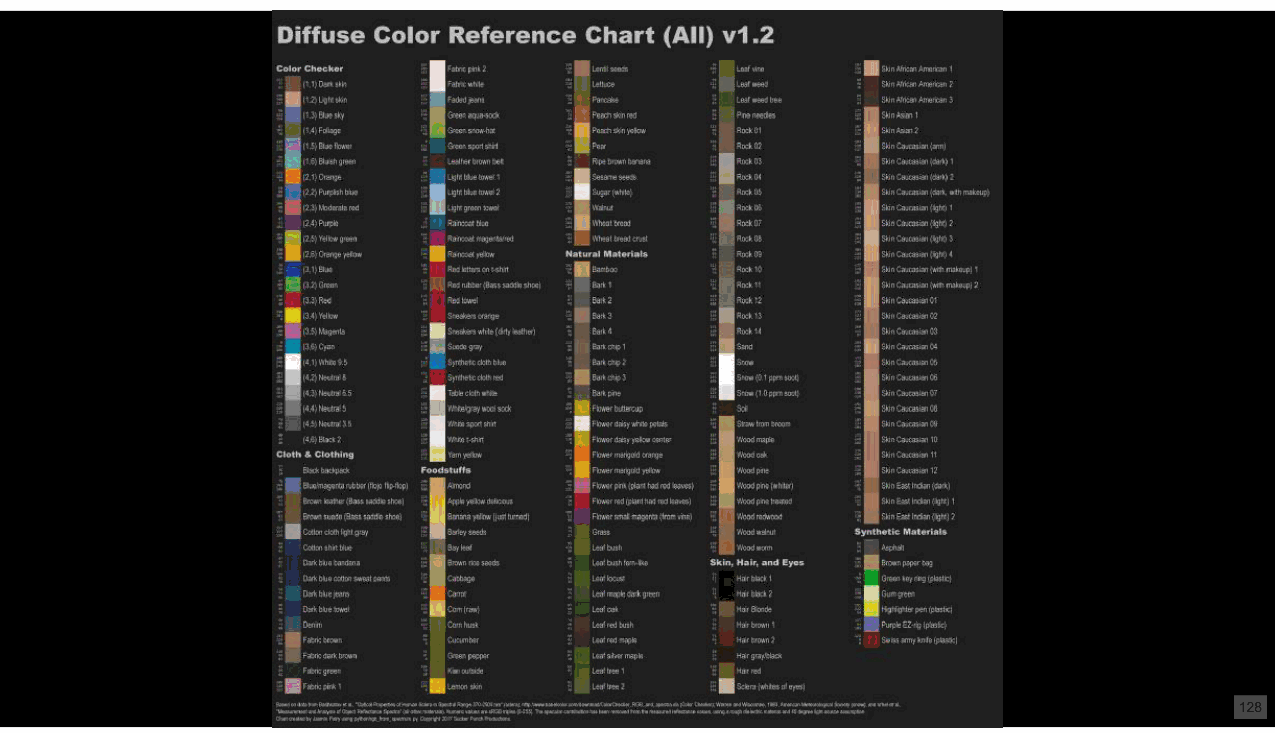Click the Synthetic cloth red swatch
This screenshot has height=733, width=1275.
pos(437,378)
